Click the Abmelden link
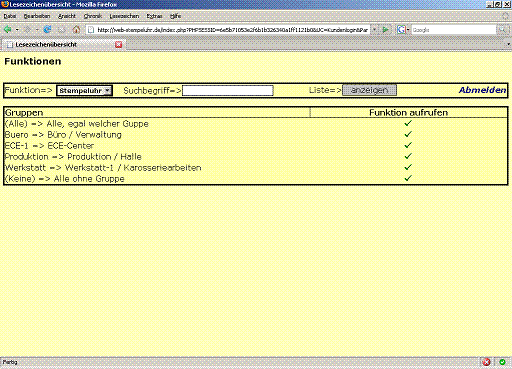Image resolution: width=512 pixels, height=369 pixels. (x=482, y=90)
